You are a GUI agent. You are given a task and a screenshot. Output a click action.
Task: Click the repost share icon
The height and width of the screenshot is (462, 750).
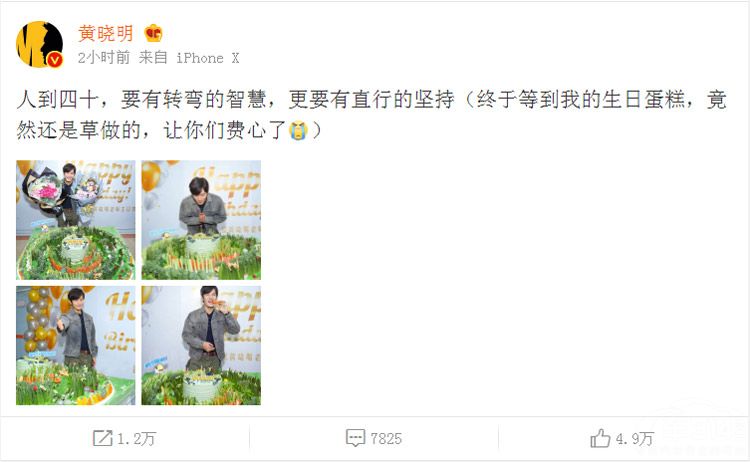(102, 438)
